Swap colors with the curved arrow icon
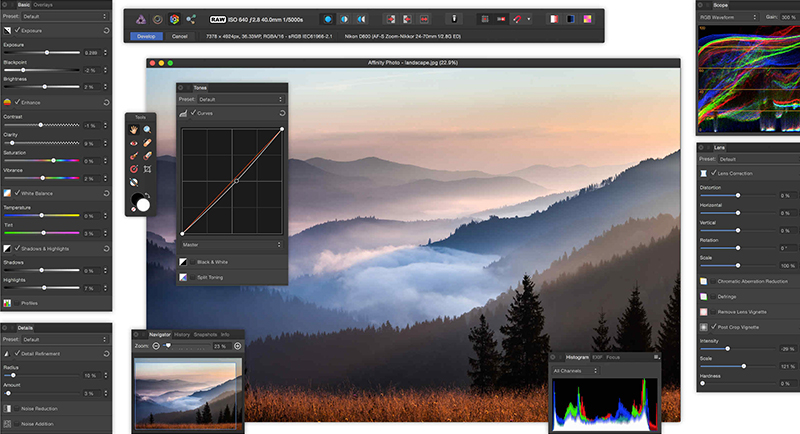 tap(147, 195)
